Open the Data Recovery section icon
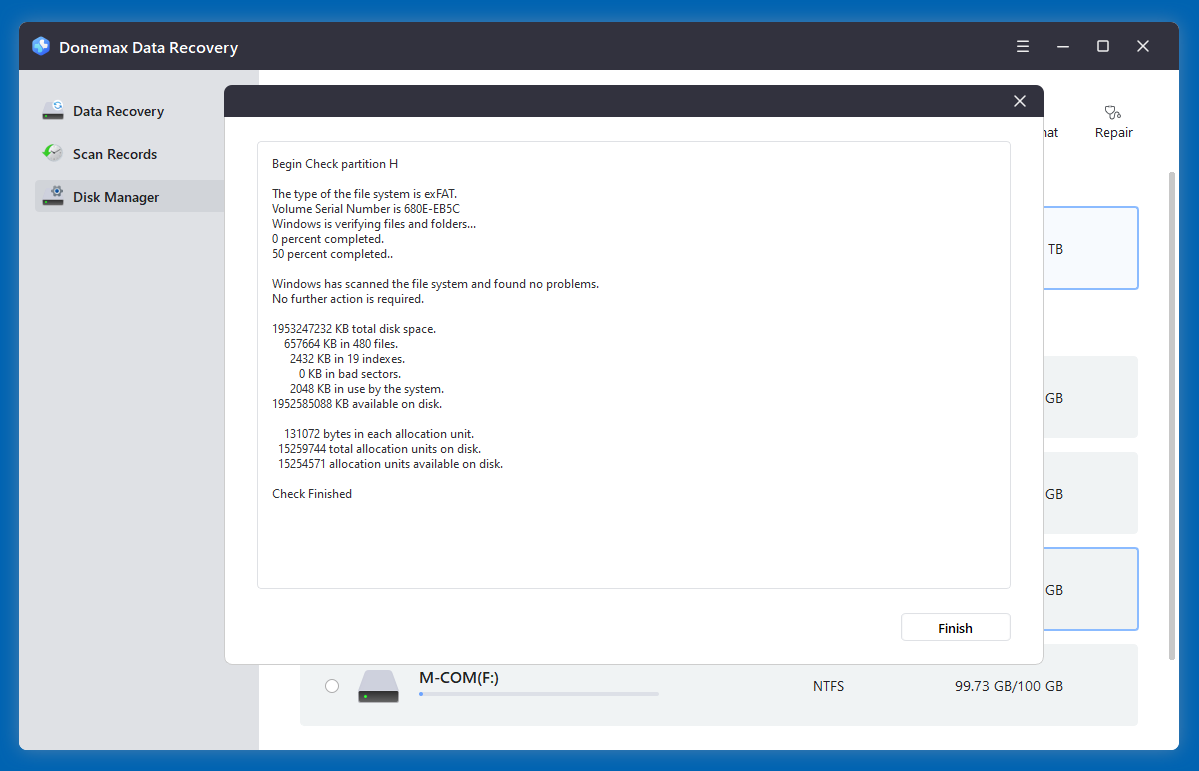1199x771 pixels. 52,110
